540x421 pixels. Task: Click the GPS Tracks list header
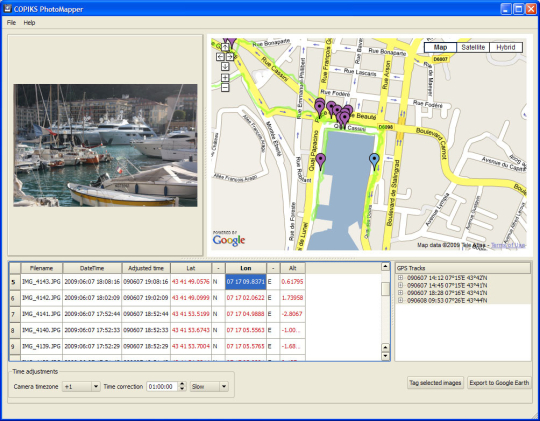click(463, 268)
